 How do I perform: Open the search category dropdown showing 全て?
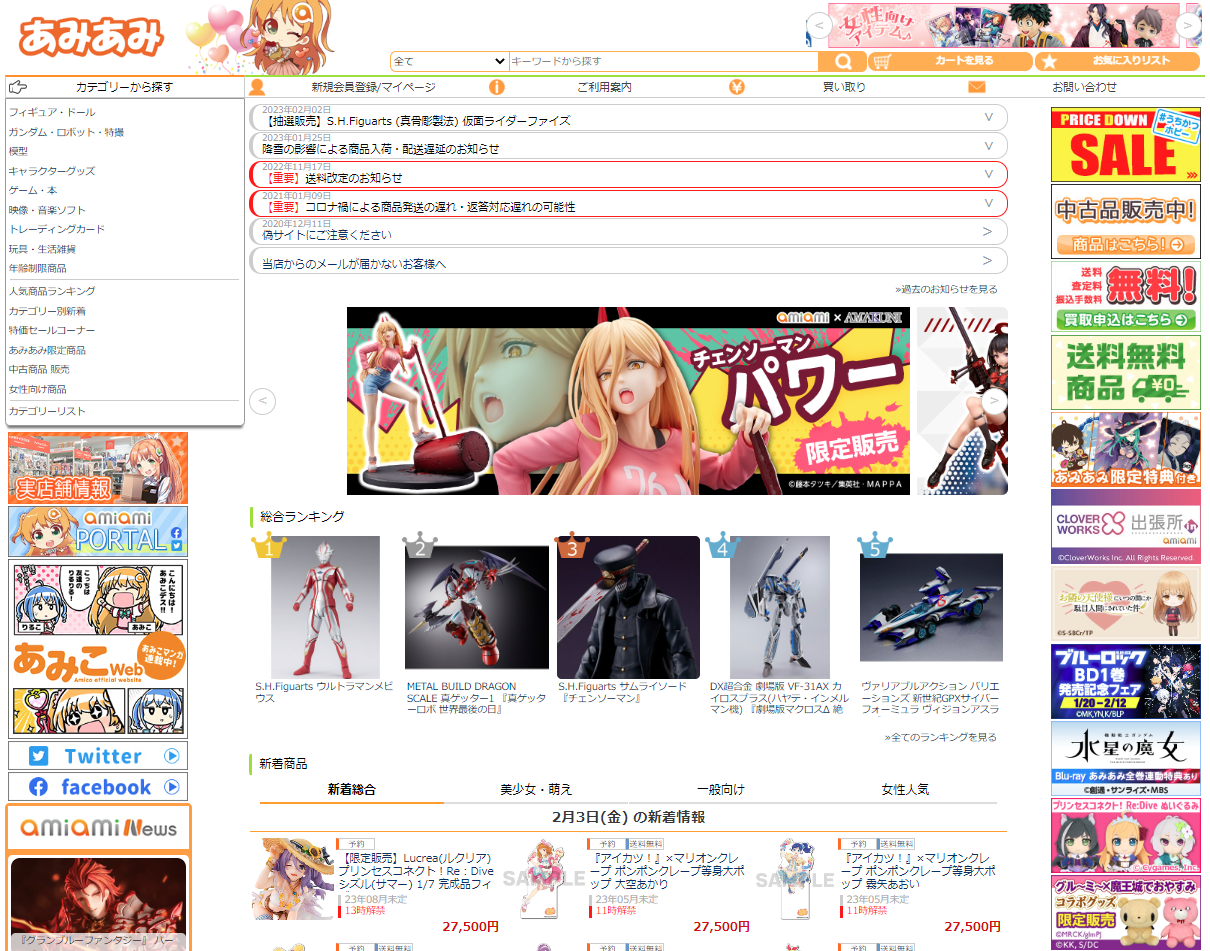tap(450, 61)
